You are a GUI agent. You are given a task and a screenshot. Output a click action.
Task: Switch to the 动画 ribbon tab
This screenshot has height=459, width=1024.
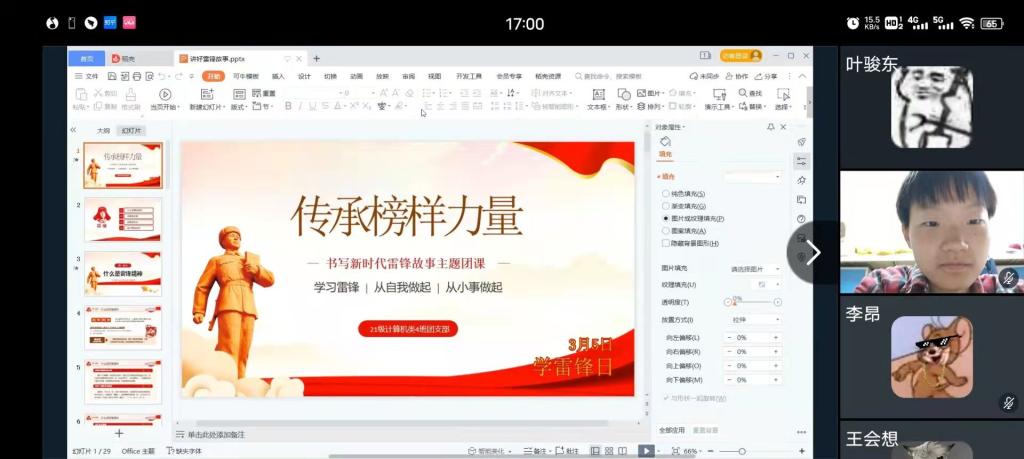click(356, 76)
